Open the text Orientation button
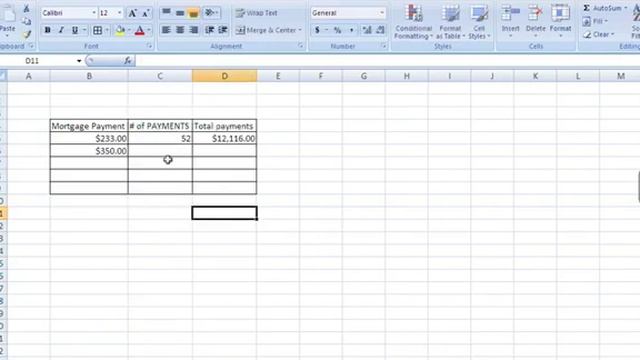This screenshot has width=640, height=360. coord(211,13)
